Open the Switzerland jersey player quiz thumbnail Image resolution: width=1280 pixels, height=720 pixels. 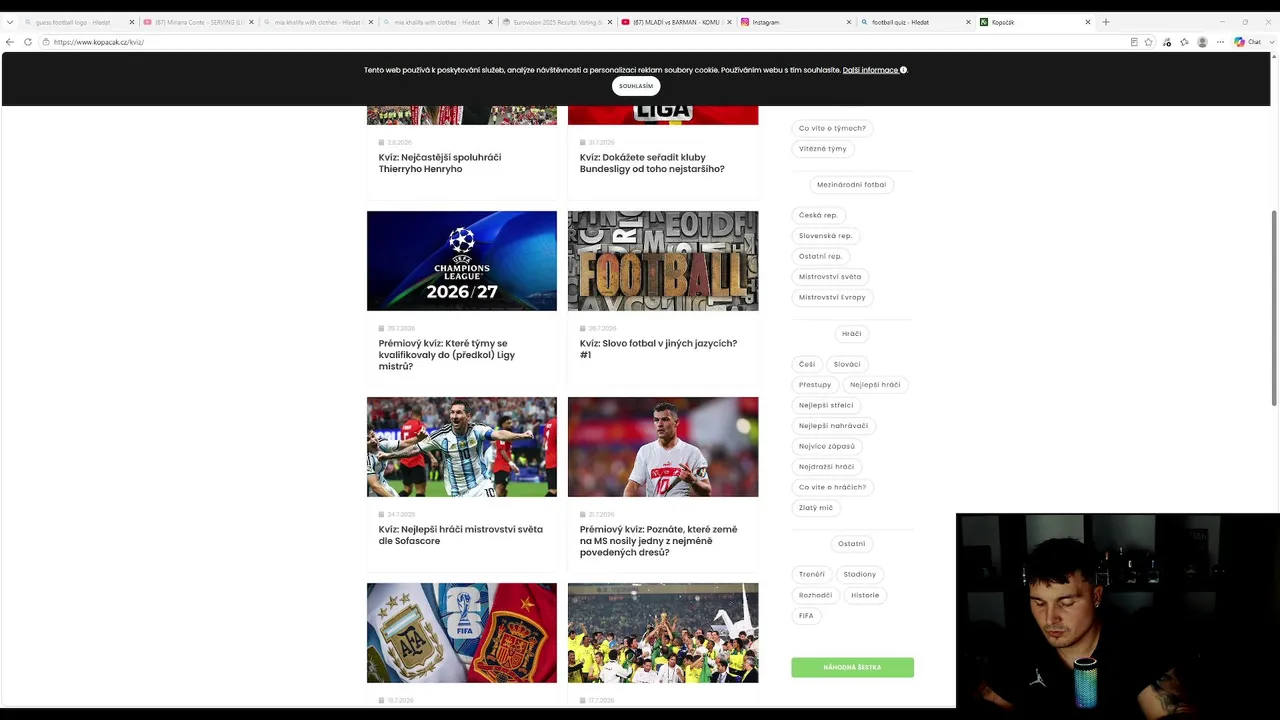coord(663,447)
